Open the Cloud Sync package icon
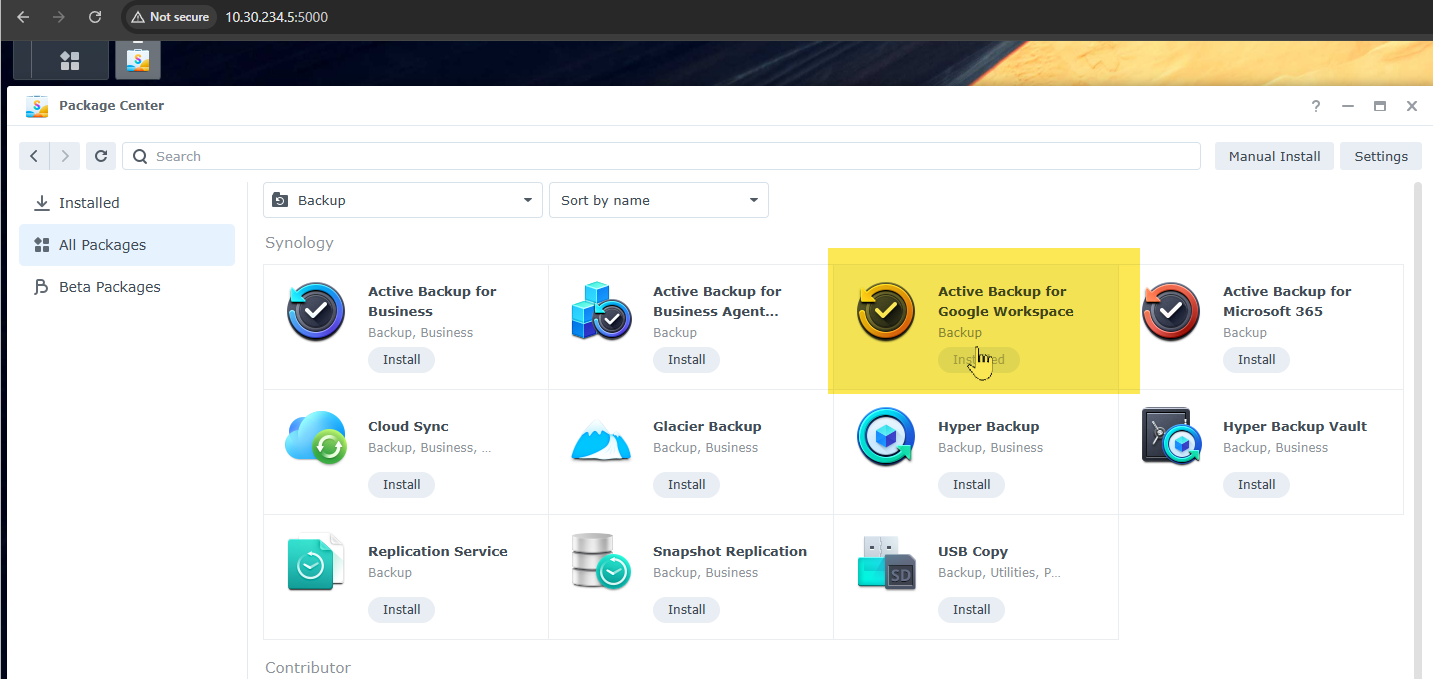 [x=316, y=437]
